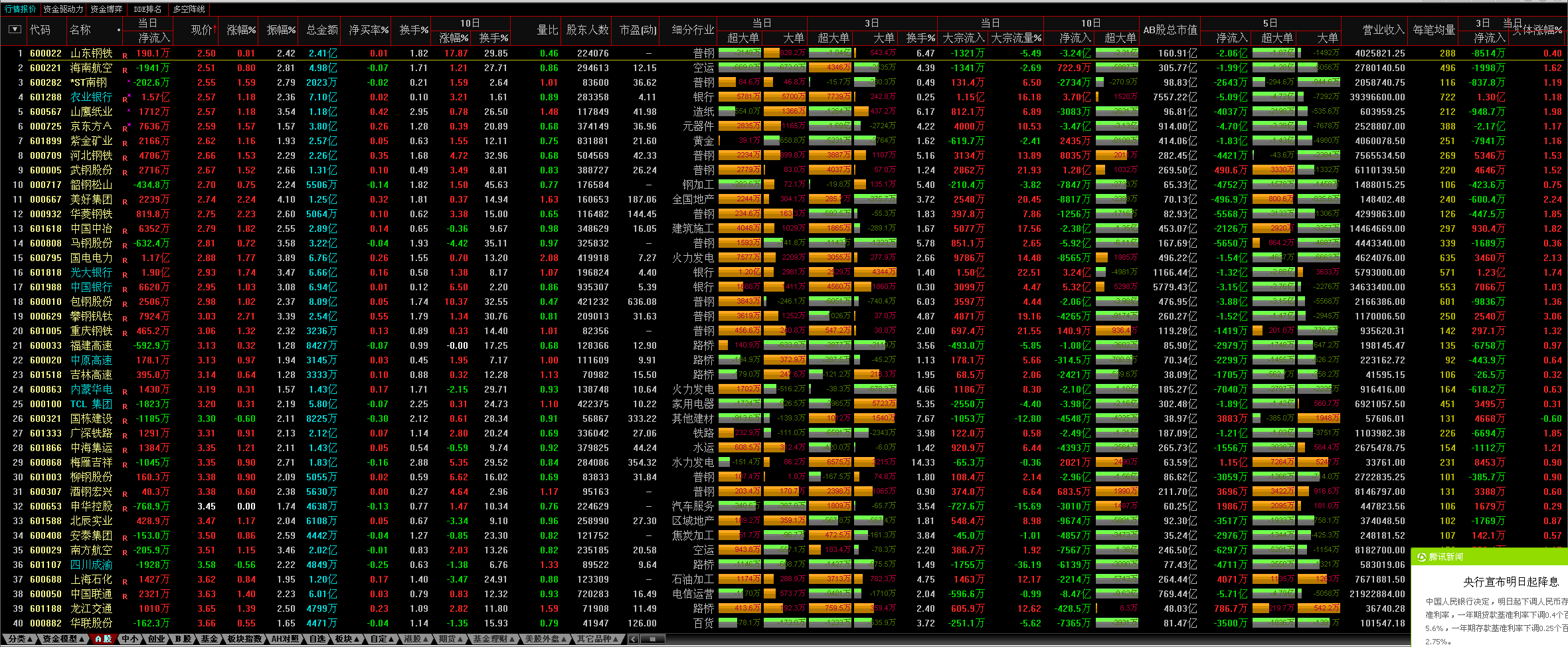Select the 福建高速 stock name

(92, 345)
